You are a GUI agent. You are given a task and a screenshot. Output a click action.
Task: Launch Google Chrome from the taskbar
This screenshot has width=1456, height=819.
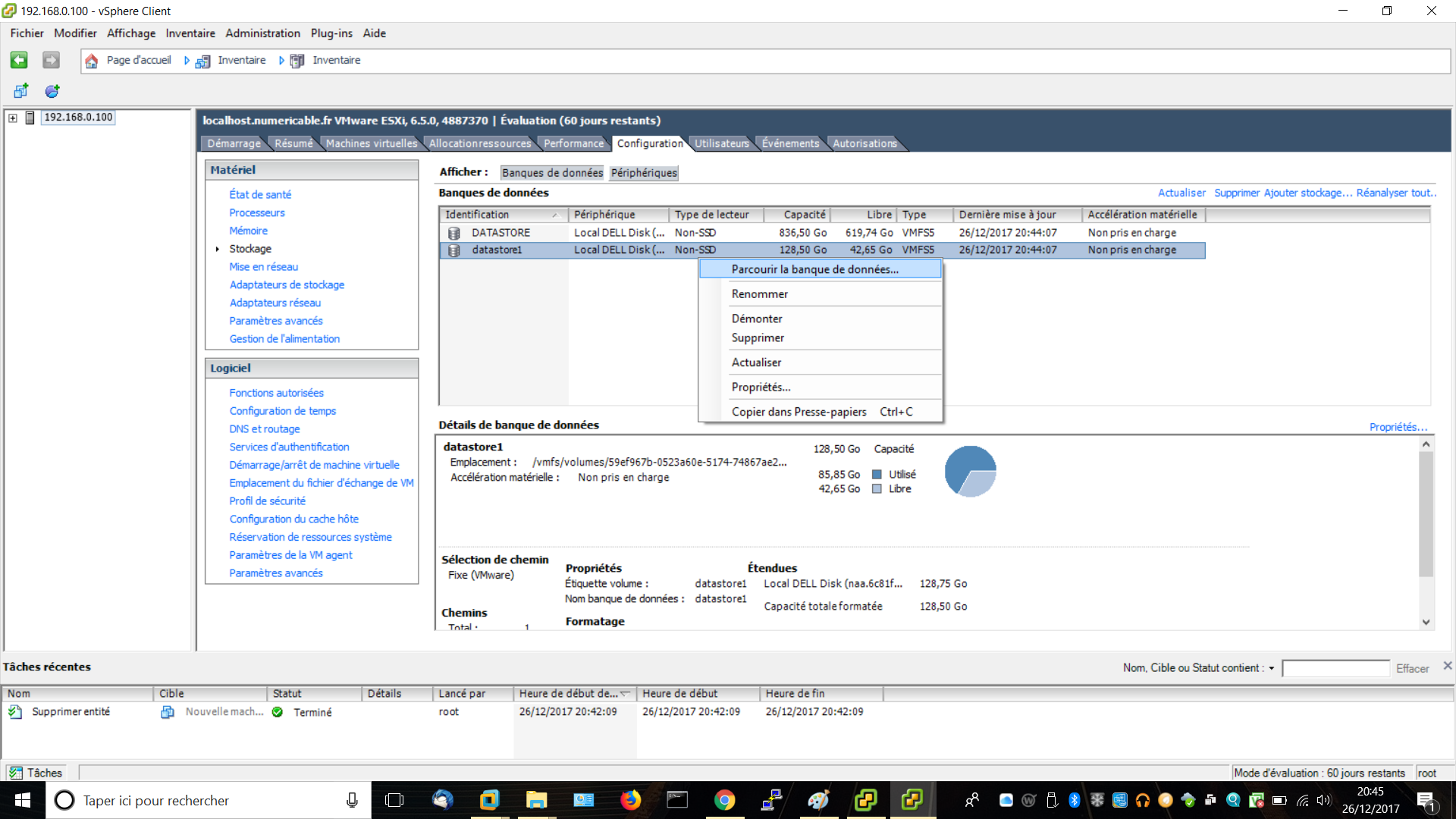pyautogui.click(x=724, y=800)
